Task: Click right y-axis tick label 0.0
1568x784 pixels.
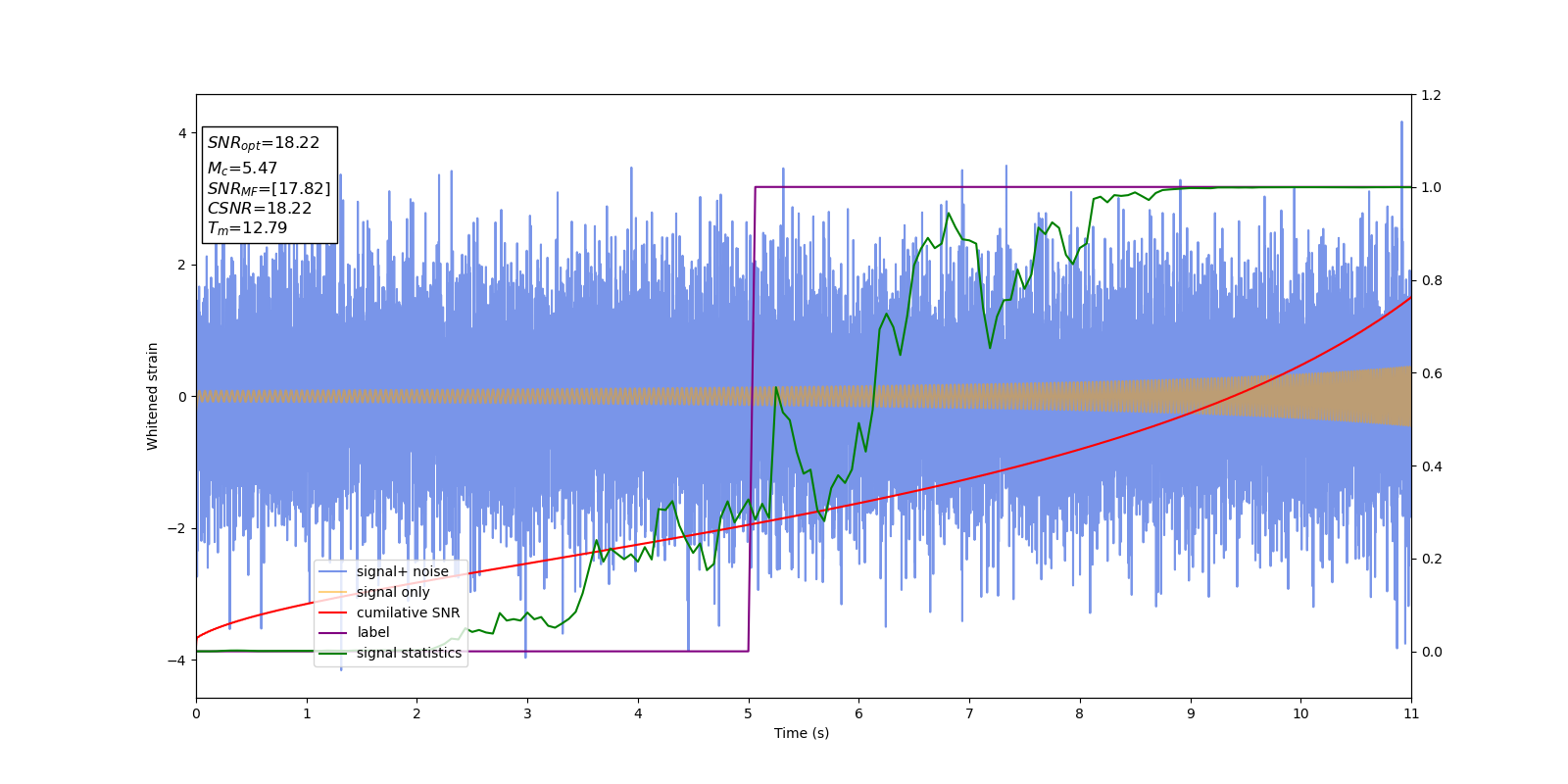Action: [1431, 652]
